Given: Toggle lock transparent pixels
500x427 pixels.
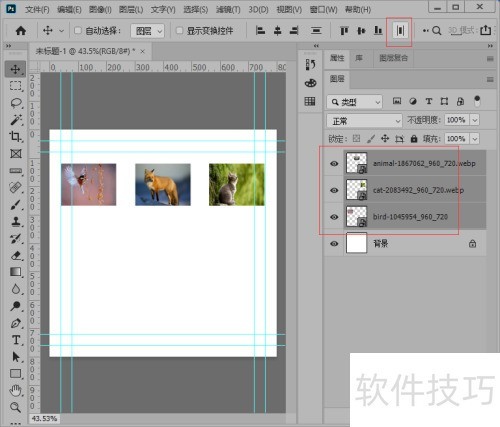Looking at the screenshot, I should click(x=356, y=139).
